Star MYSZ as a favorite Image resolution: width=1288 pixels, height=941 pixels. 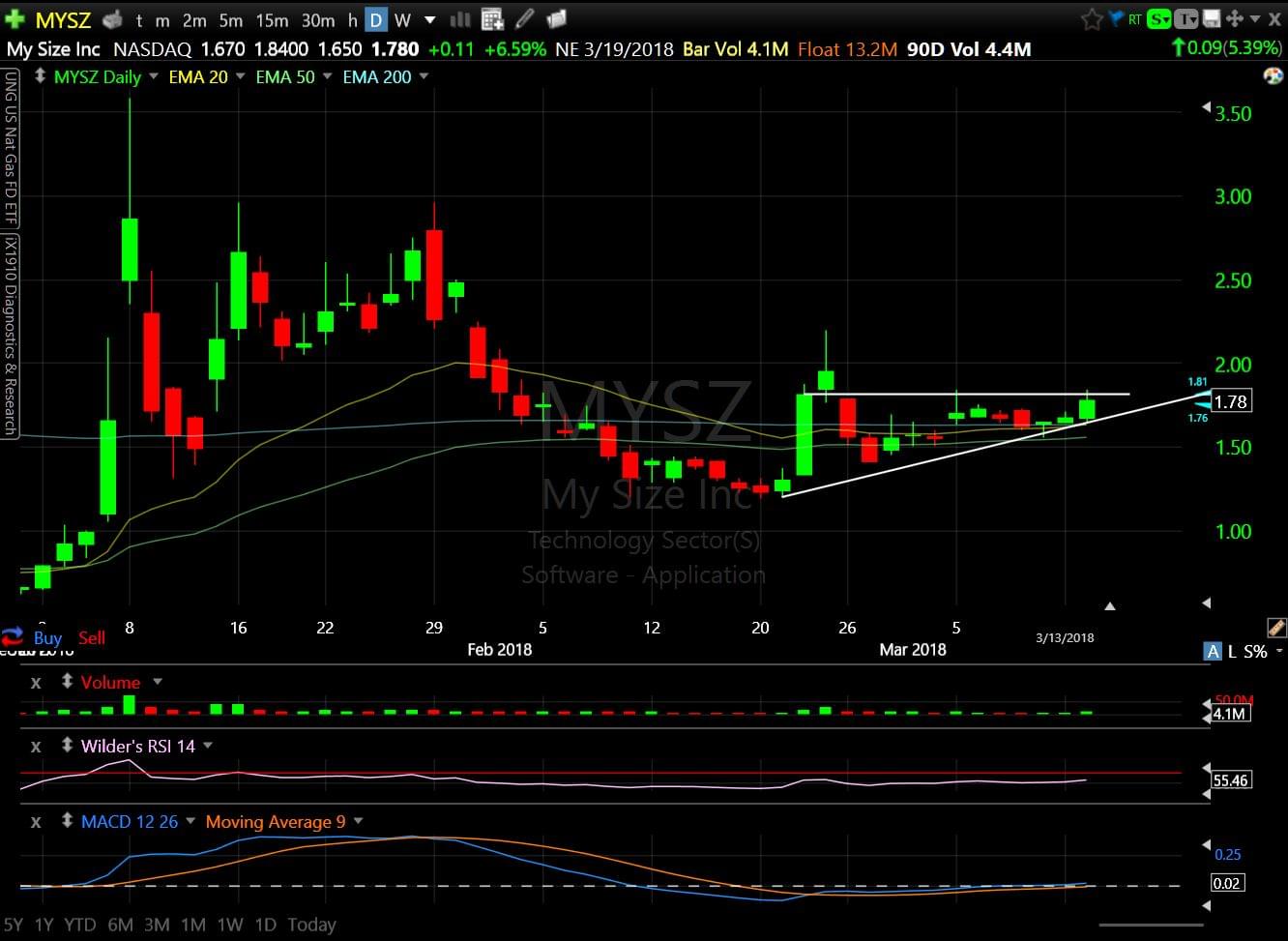point(1092,19)
